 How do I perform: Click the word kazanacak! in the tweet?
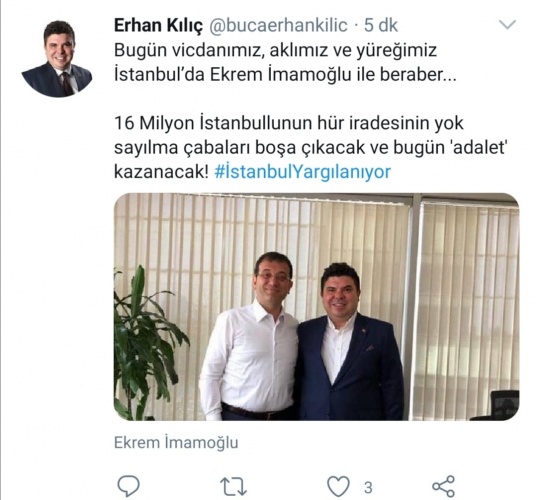pyautogui.click(x=161, y=172)
